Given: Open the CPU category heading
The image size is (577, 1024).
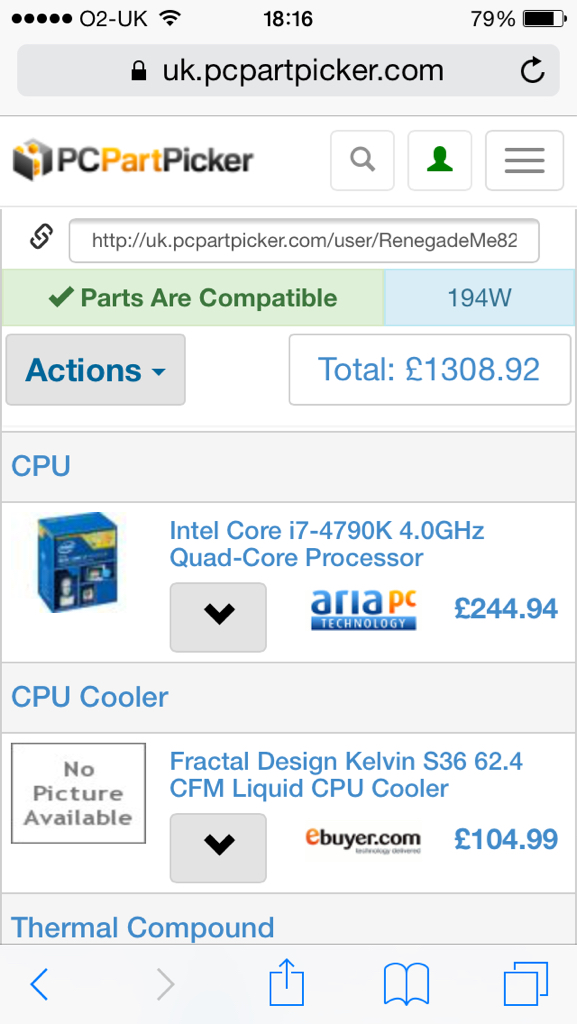Looking at the screenshot, I should coord(41,466).
